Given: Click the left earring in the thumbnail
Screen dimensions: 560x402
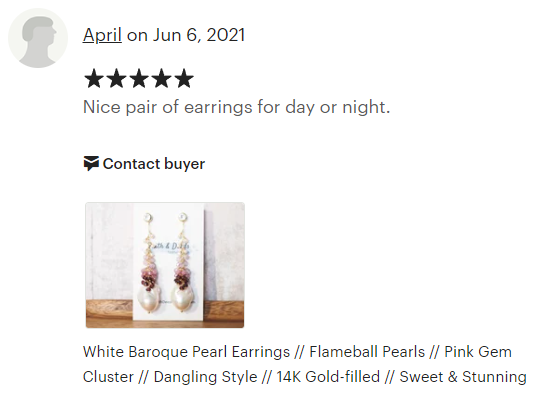Looking at the screenshot, I should click(148, 263).
